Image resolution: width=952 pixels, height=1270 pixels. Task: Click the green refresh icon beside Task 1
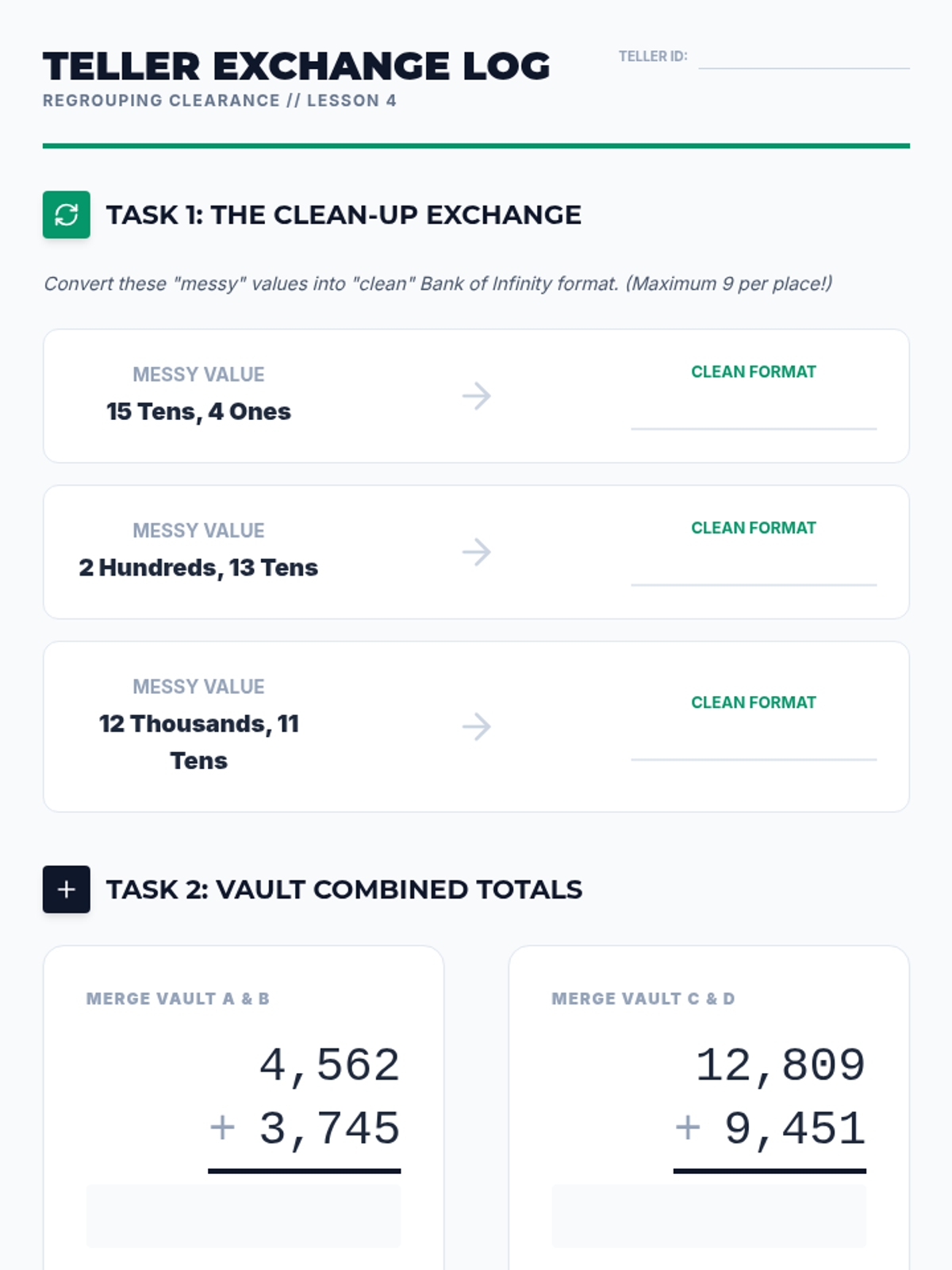click(x=67, y=215)
